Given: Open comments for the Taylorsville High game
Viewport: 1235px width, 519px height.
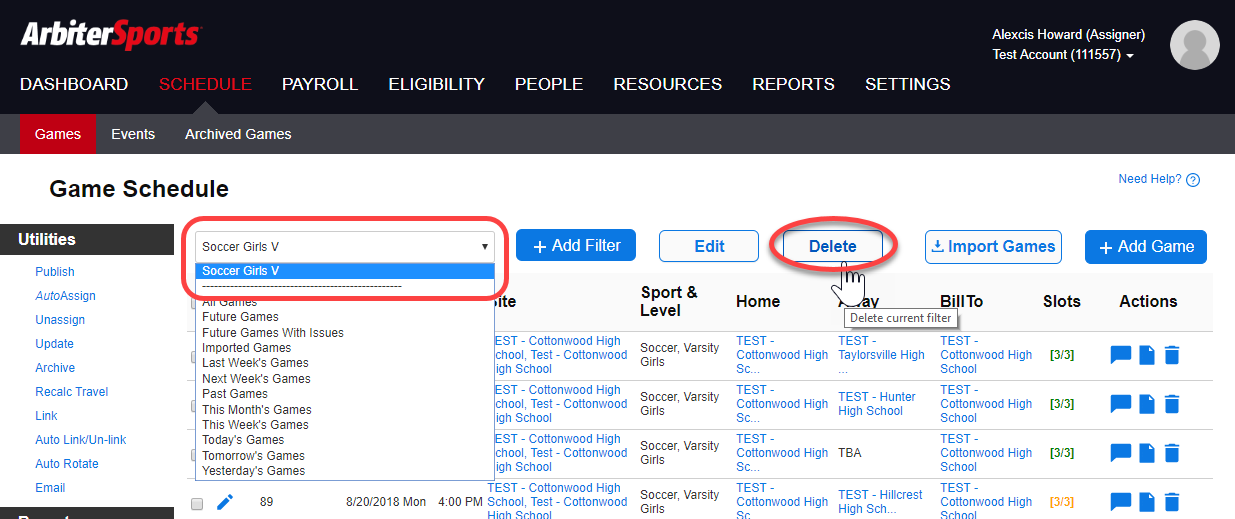Looking at the screenshot, I should [x=1121, y=354].
